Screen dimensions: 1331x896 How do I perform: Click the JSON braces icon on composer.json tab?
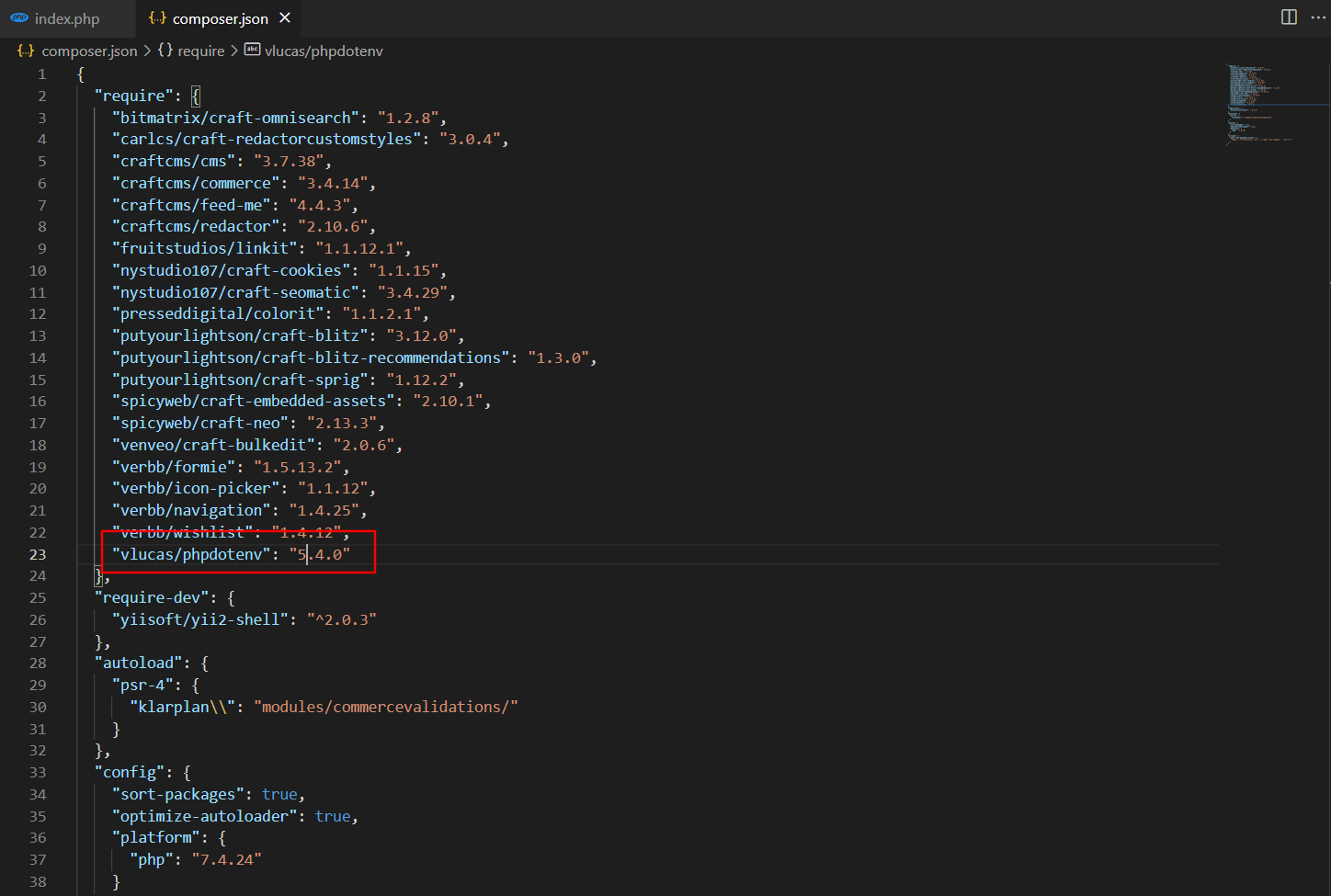(157, 17)
